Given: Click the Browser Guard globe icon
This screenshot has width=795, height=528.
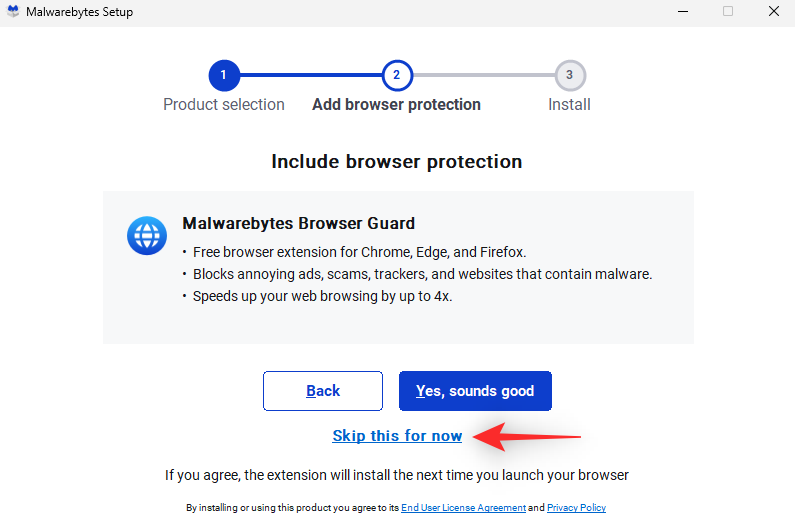Looking at the screenshot, I should click(x=147, y=235).
